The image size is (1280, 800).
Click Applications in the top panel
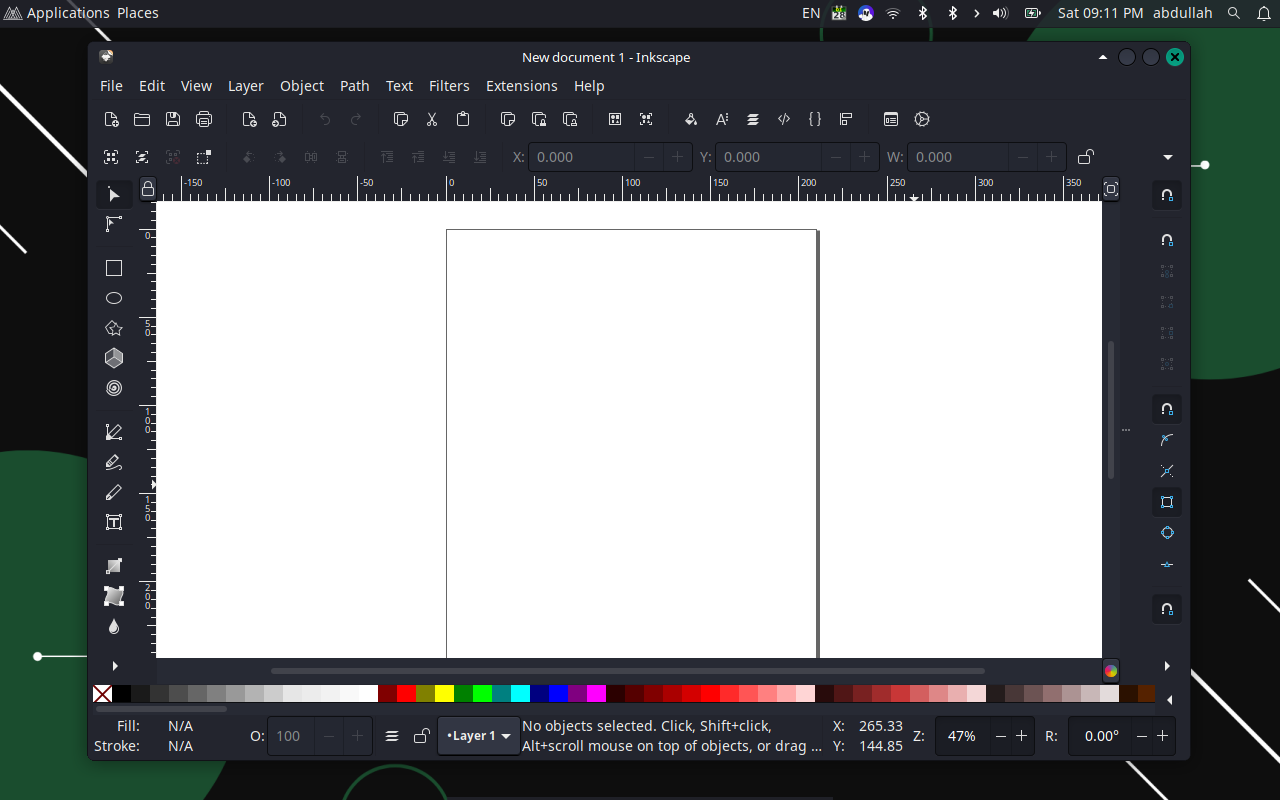(x=67, y=13)
